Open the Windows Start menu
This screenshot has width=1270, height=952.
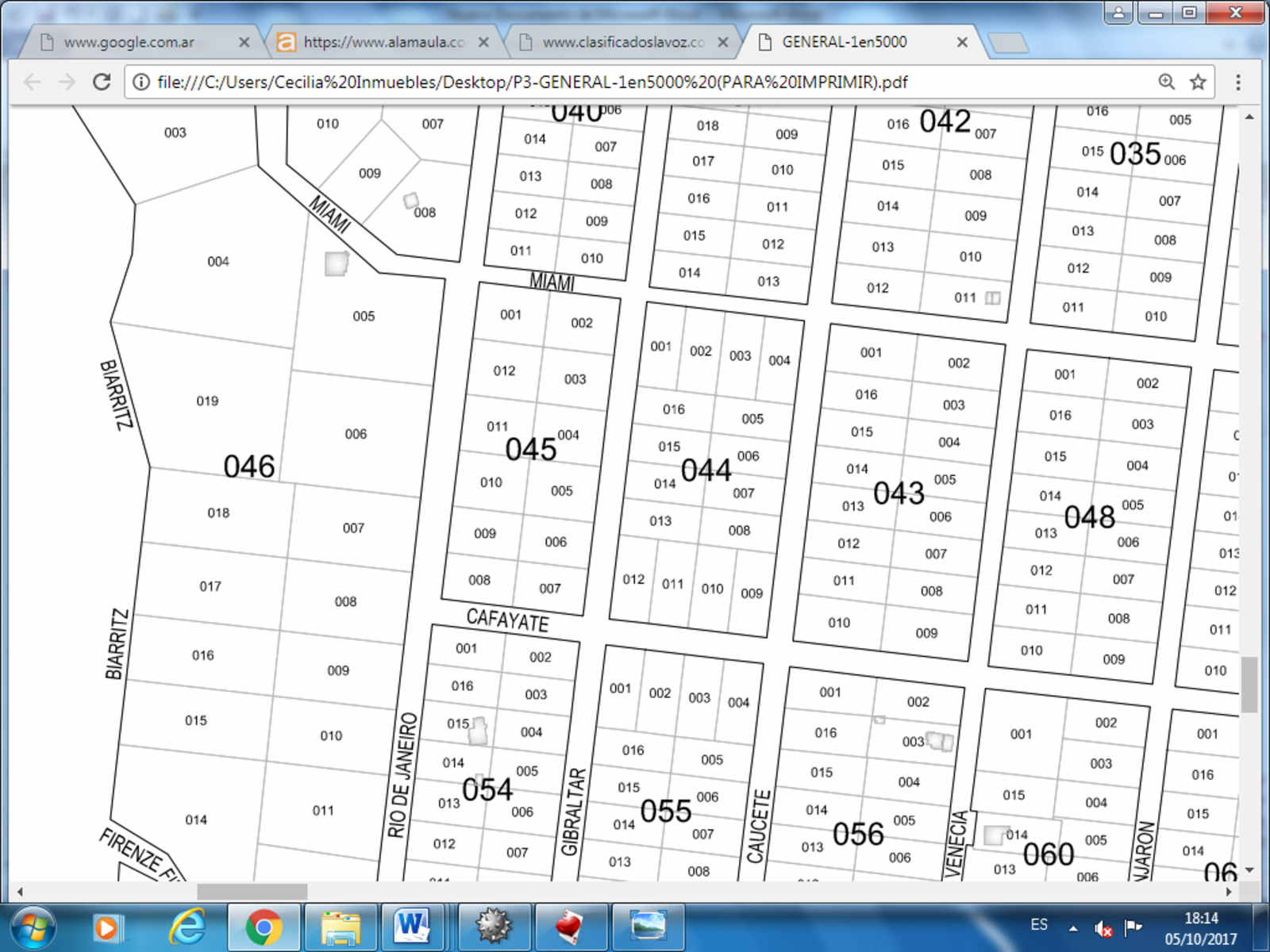pos(33,927)
